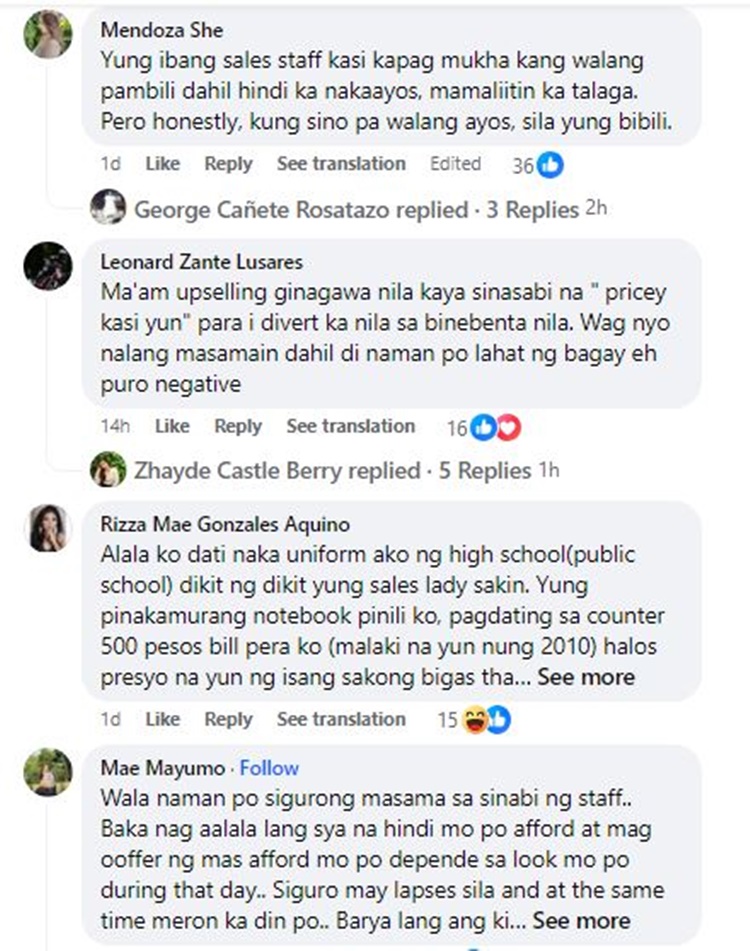Screen dimensions: 750x951
Task: Expand the 5 Replies under Leonard's comment
Action: click(485, 471)
